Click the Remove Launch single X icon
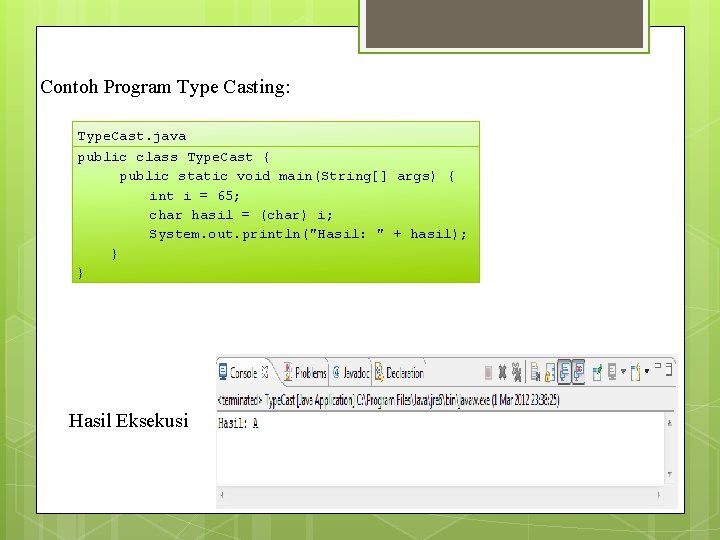720x540 pixels. pos(502,372)
